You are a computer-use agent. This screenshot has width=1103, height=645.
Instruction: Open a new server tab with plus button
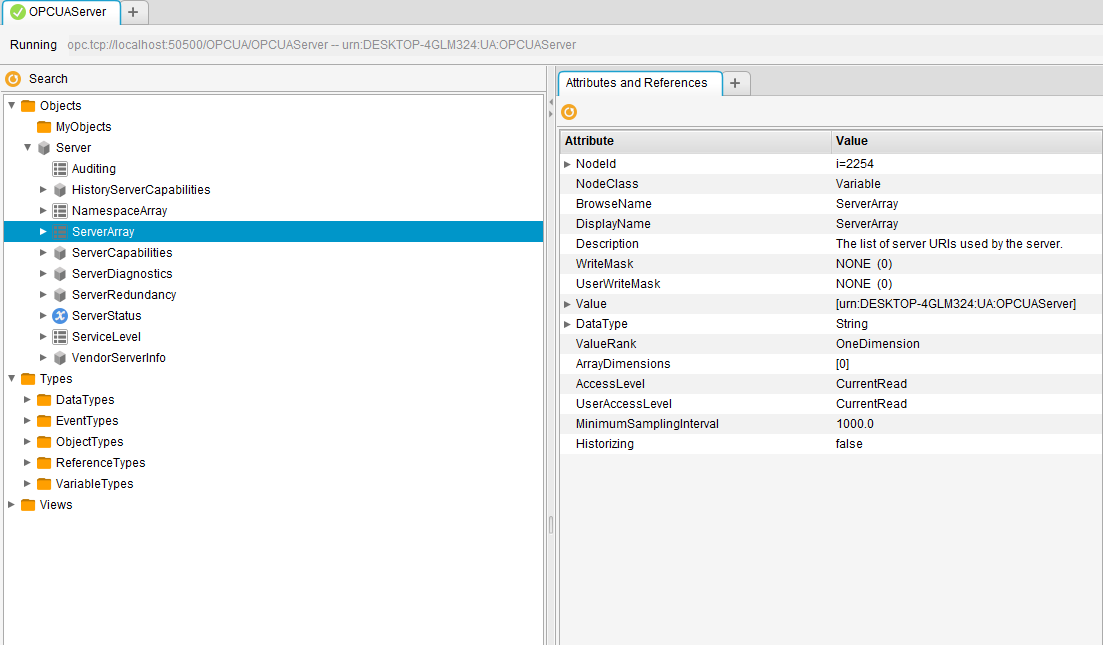(x=133, y=14)
